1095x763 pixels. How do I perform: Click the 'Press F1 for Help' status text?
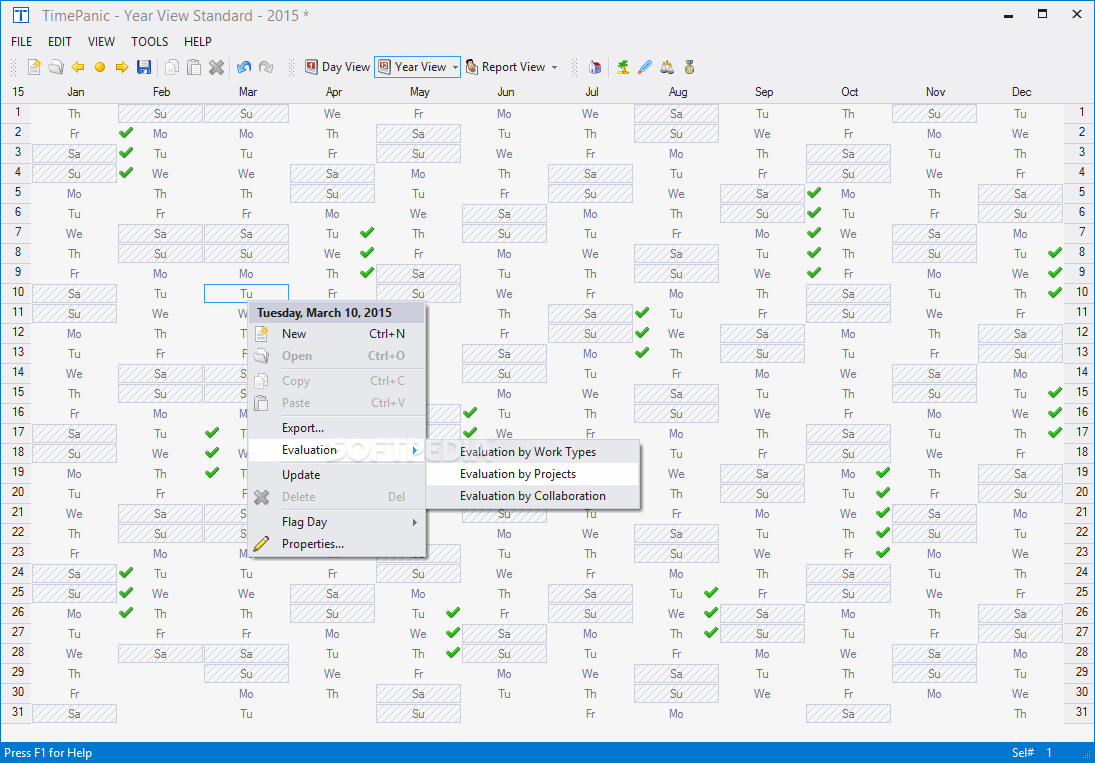(48, 753)
